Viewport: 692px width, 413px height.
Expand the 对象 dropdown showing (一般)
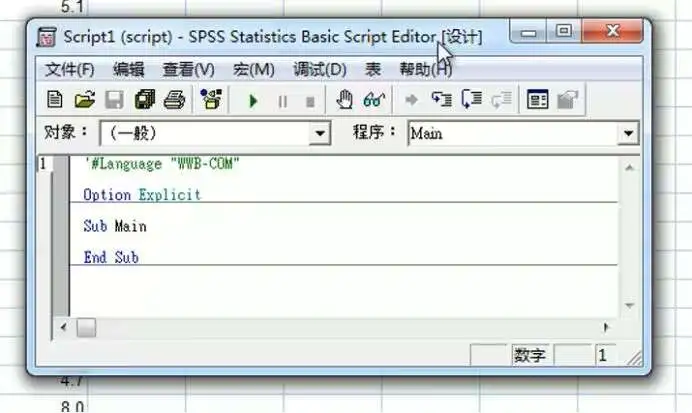(320, 133)
